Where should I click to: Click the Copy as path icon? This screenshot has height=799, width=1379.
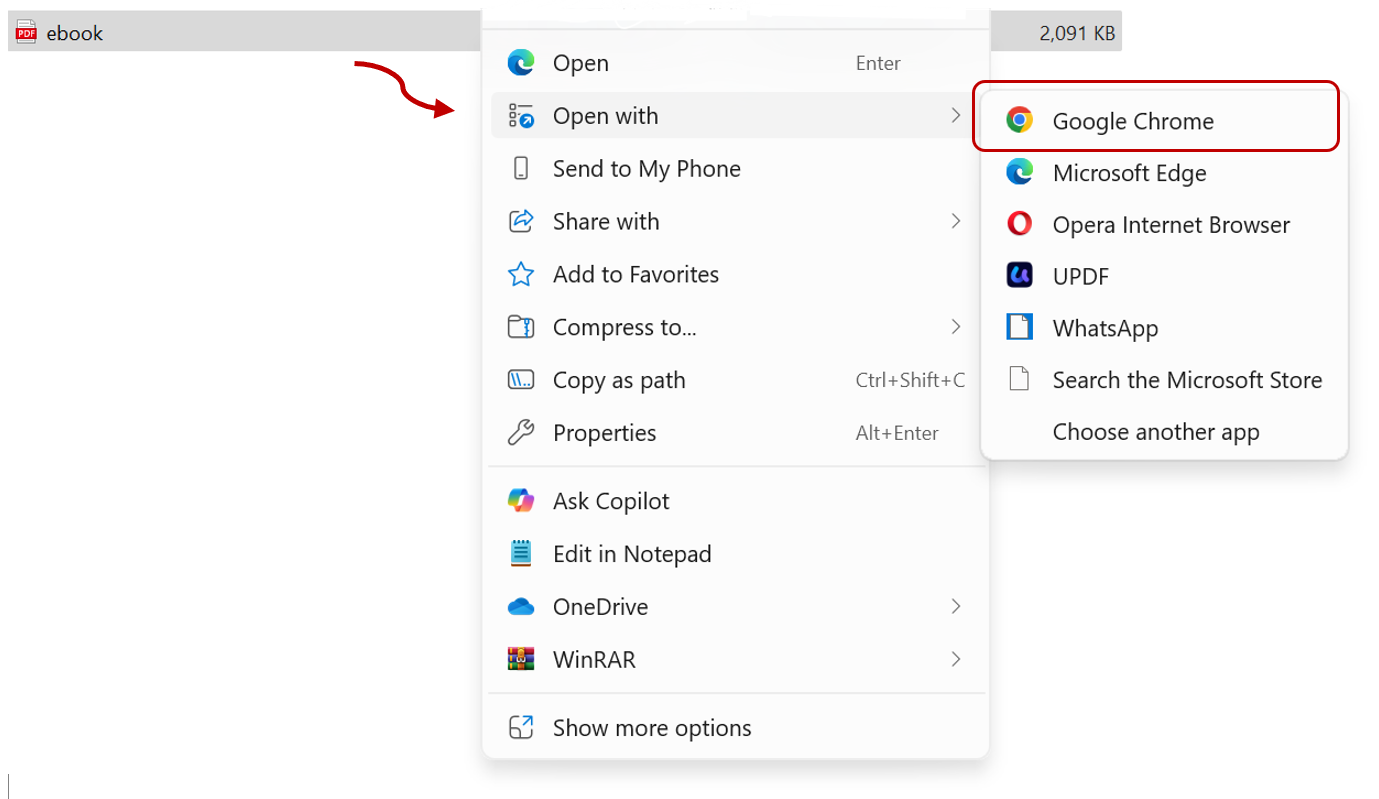point(521,380)
